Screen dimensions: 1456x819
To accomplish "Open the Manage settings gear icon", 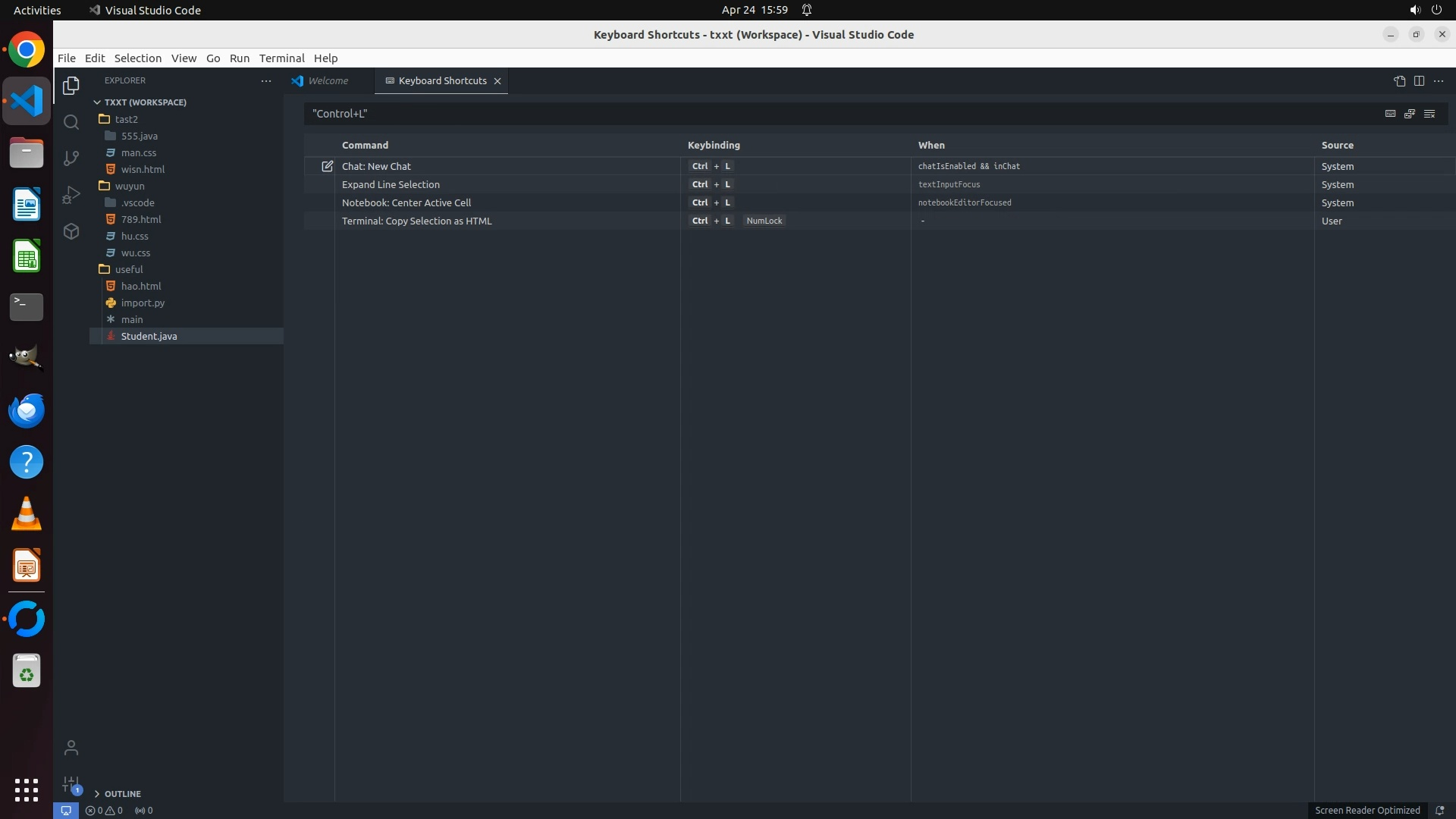I will 71,784.
